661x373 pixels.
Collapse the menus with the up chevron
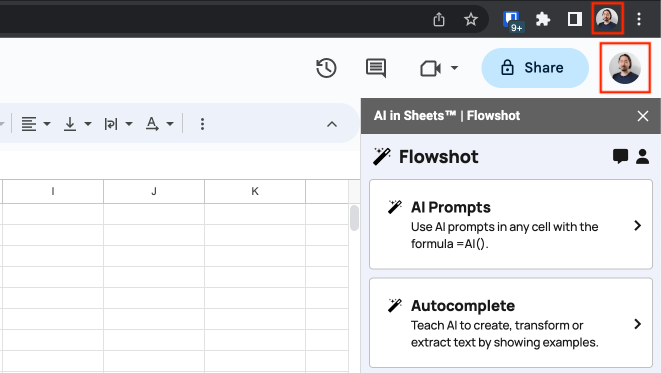[332, 124]
